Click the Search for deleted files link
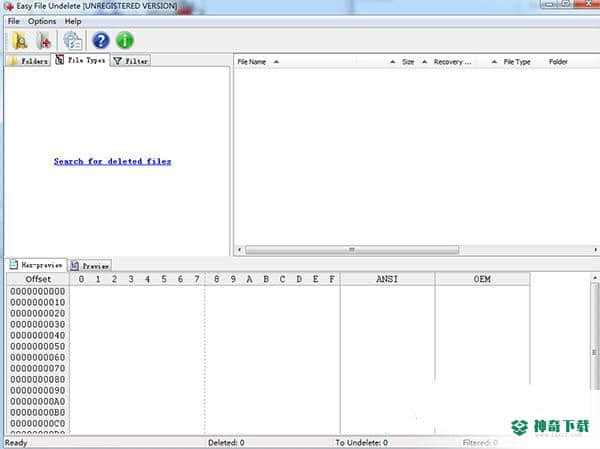Viewport: 600px width, 449px height. pyautogui.click(x=112, y=162)
